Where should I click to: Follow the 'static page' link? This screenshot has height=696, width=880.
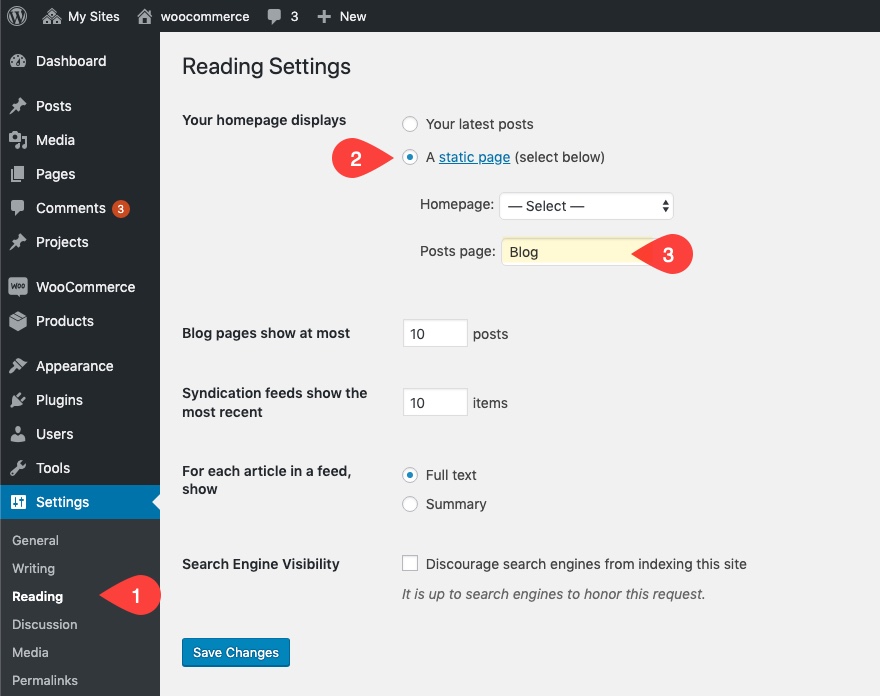pyautogui.click(x=474, y=157)
